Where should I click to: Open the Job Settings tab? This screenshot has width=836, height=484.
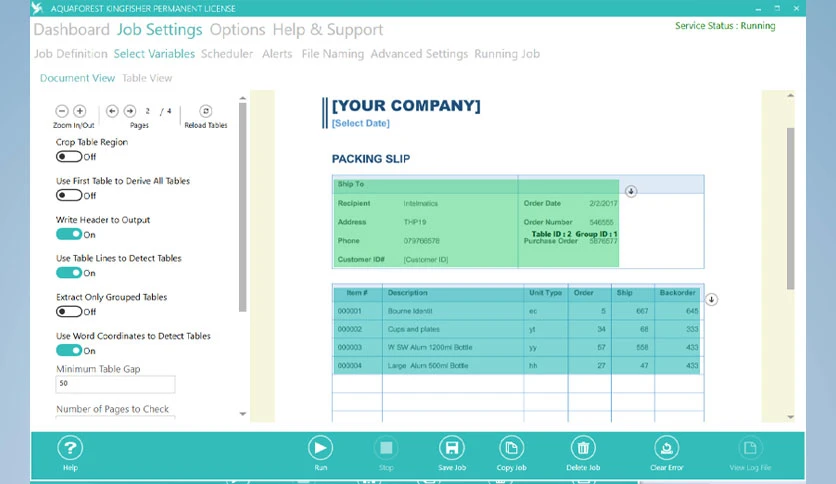click(x=159, y=30)
